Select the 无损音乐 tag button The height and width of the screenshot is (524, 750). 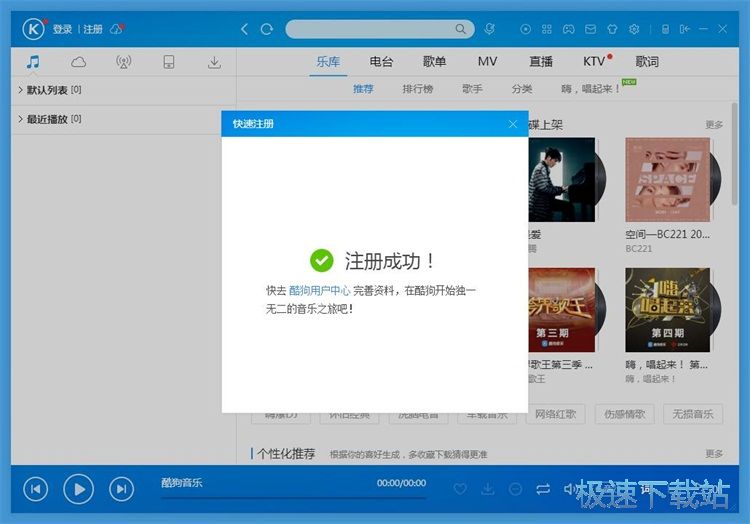(x=693, y=414)
